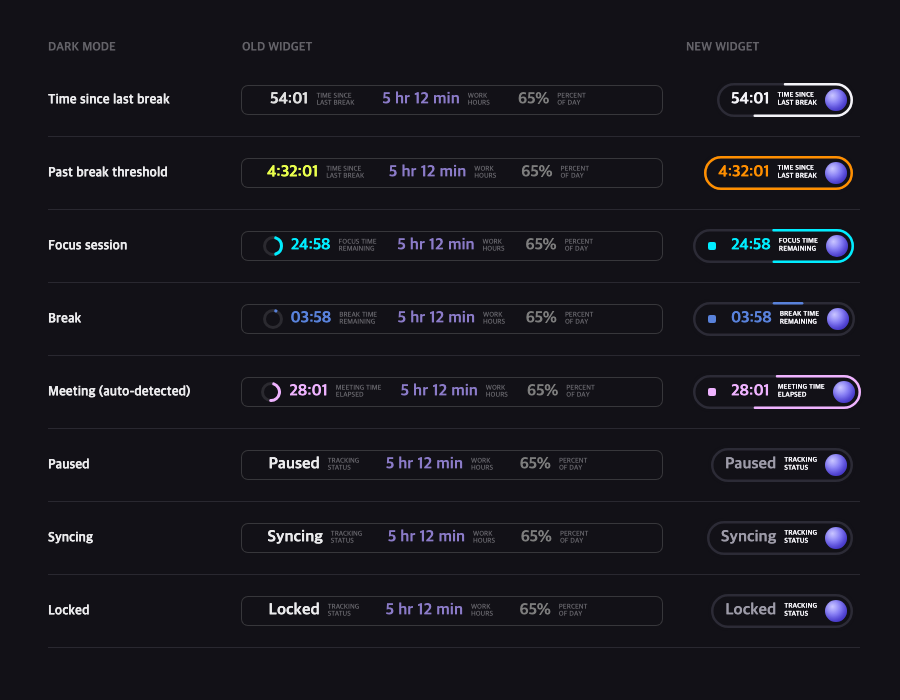Click 5 hr 12 min in Time since last break row
This screenshot has height=700, width=900.
(x=421, y=99)
